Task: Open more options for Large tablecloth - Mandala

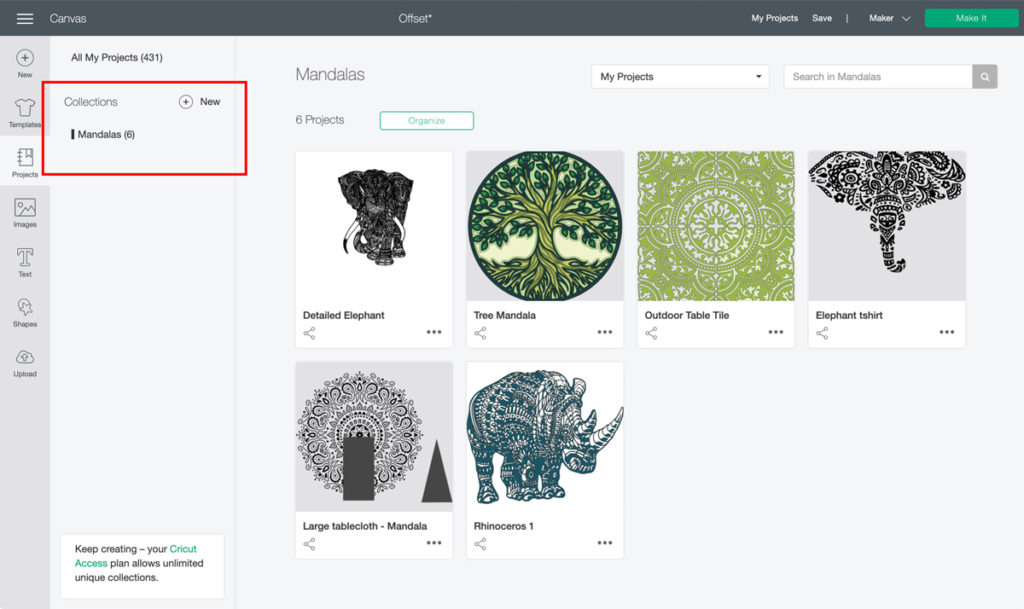Action: (x=434, y=543)
